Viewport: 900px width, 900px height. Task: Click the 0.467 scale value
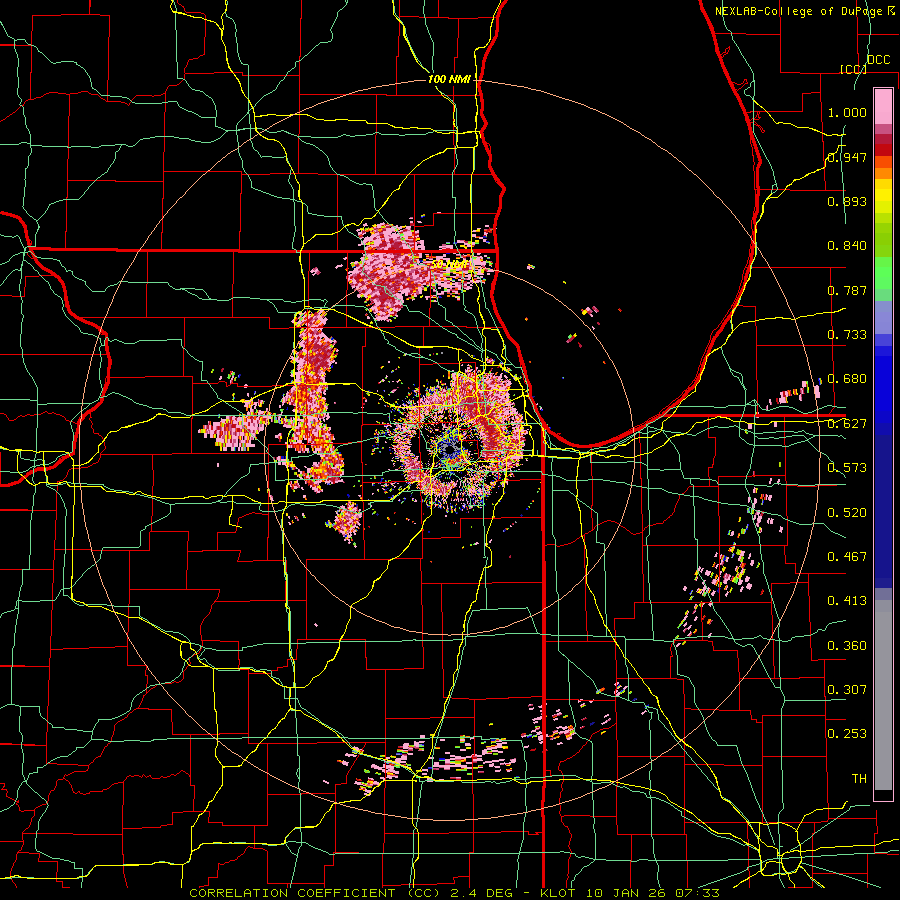[847, 557]
